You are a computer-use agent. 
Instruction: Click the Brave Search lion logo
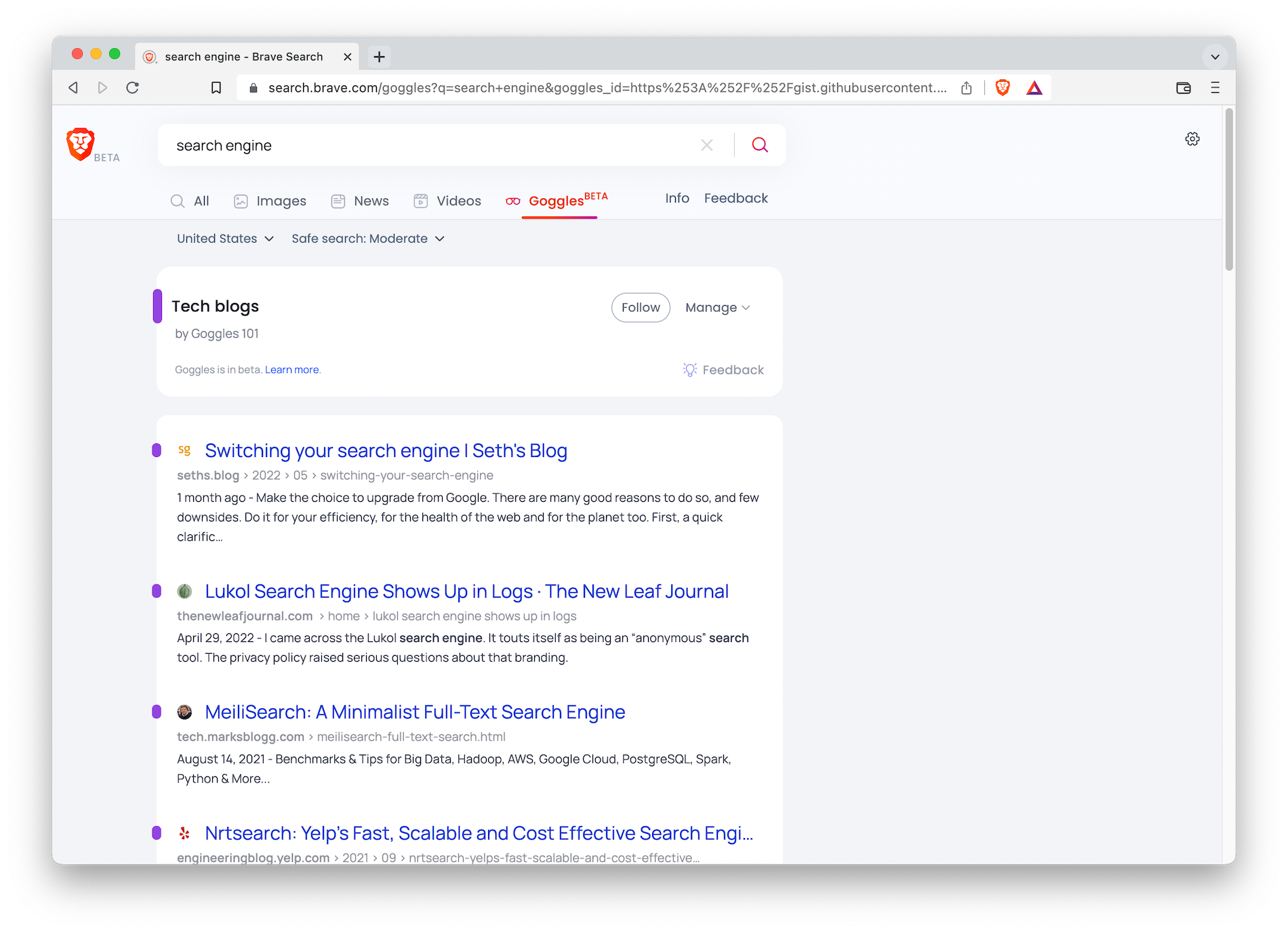pos(81,144)
